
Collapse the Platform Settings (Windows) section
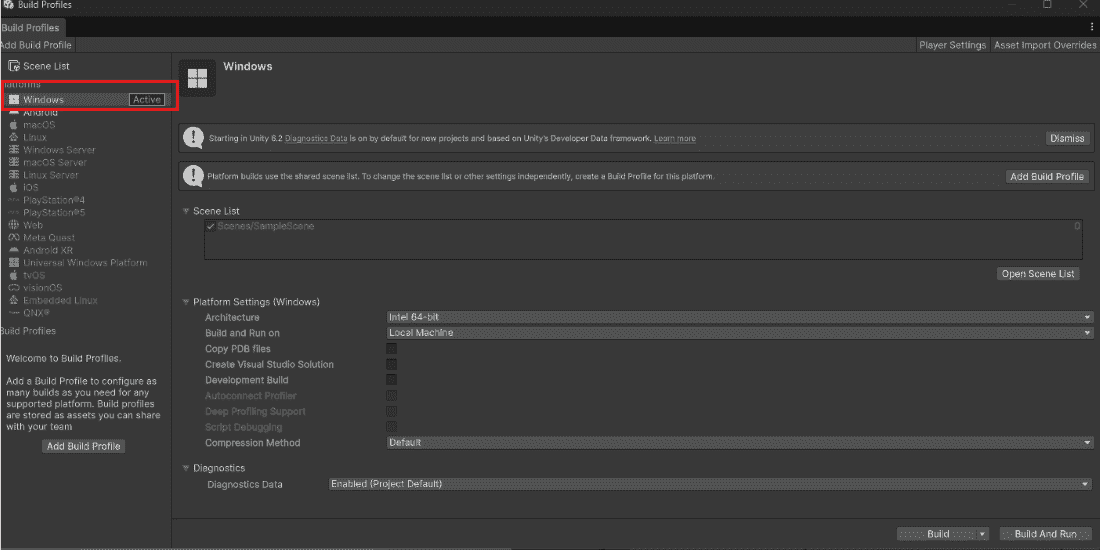coord(186,302)
